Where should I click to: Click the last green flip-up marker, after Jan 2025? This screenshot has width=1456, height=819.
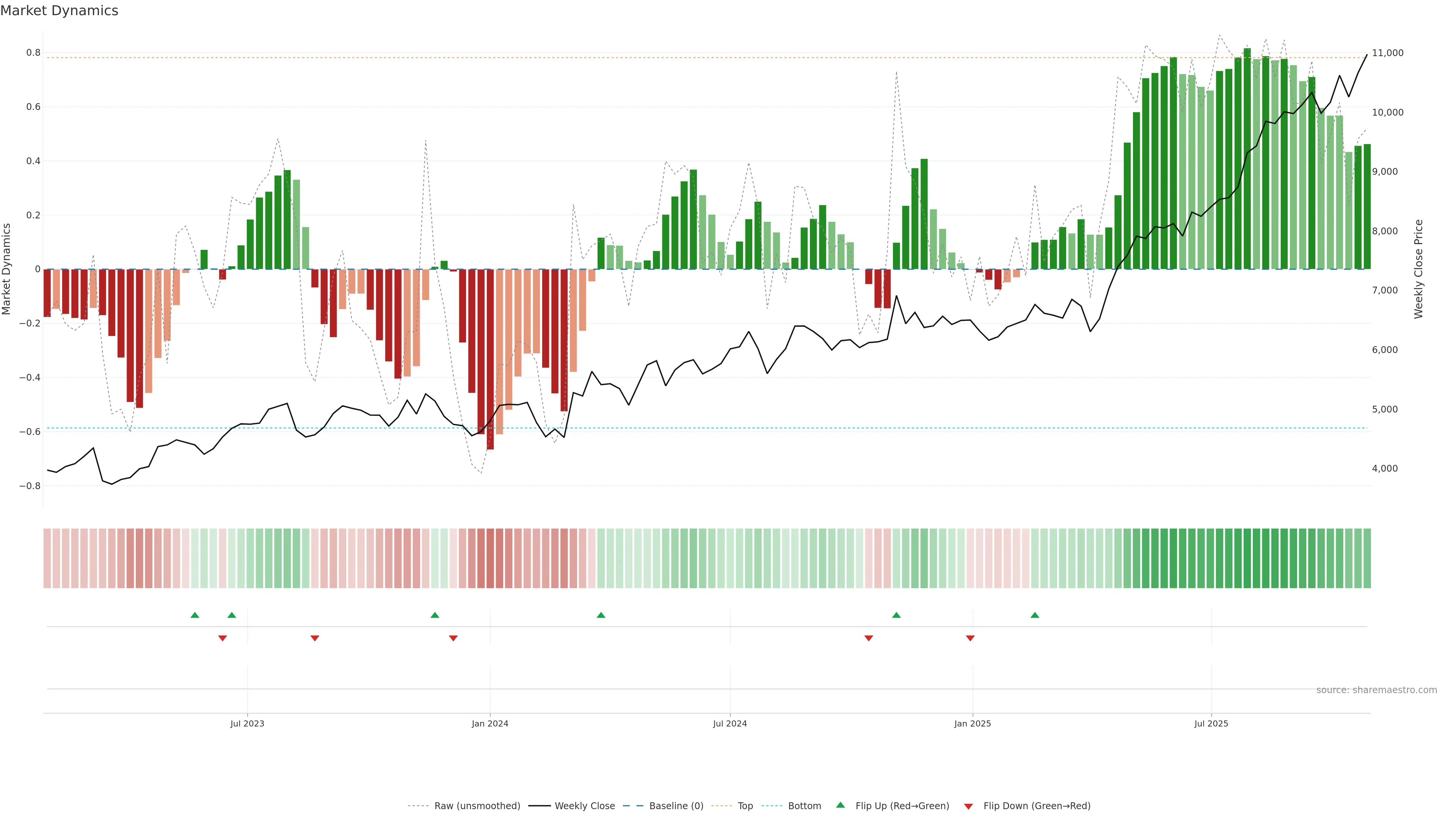click(1034, 615)
